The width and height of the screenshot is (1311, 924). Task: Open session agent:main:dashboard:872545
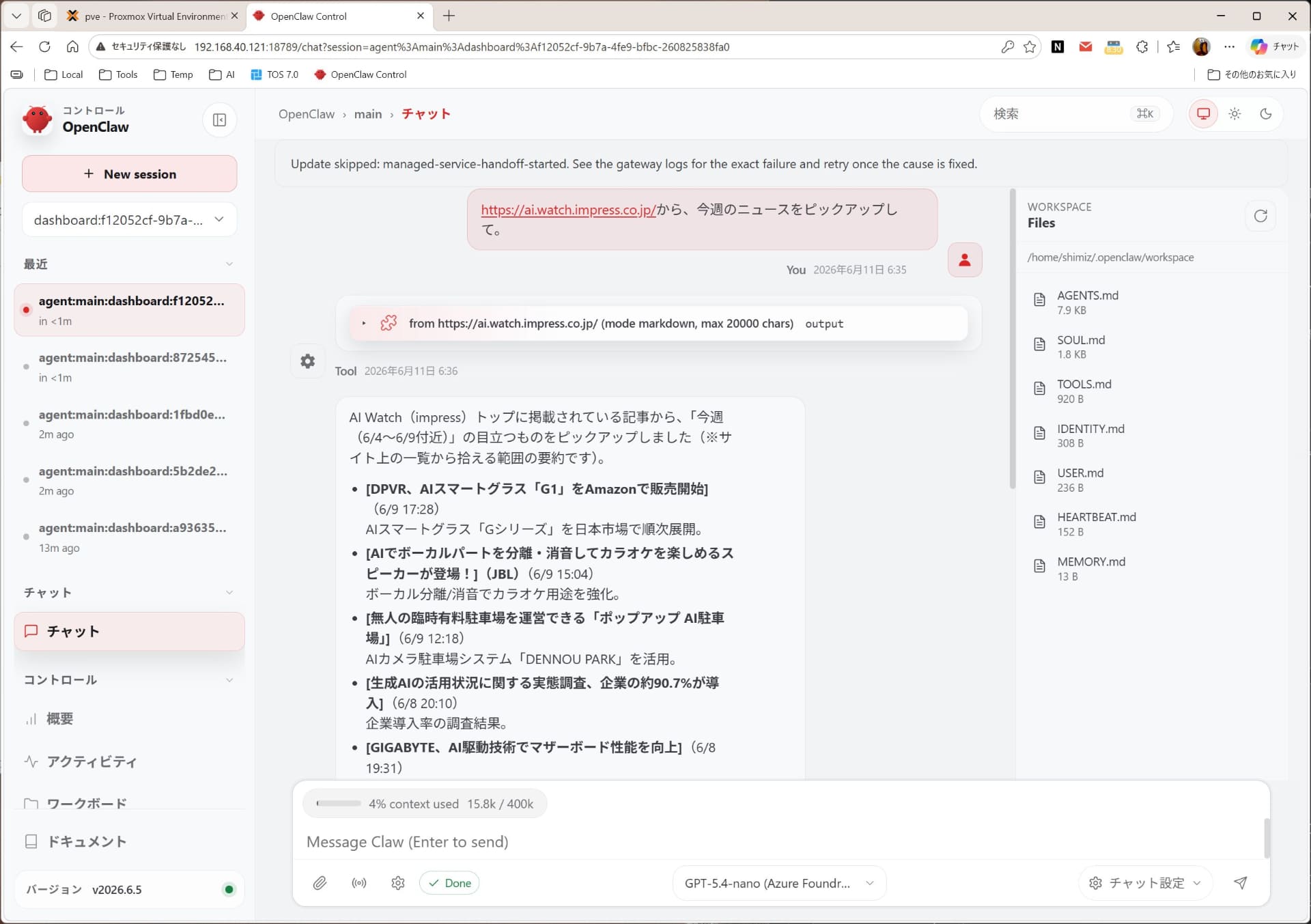point(129,367)
